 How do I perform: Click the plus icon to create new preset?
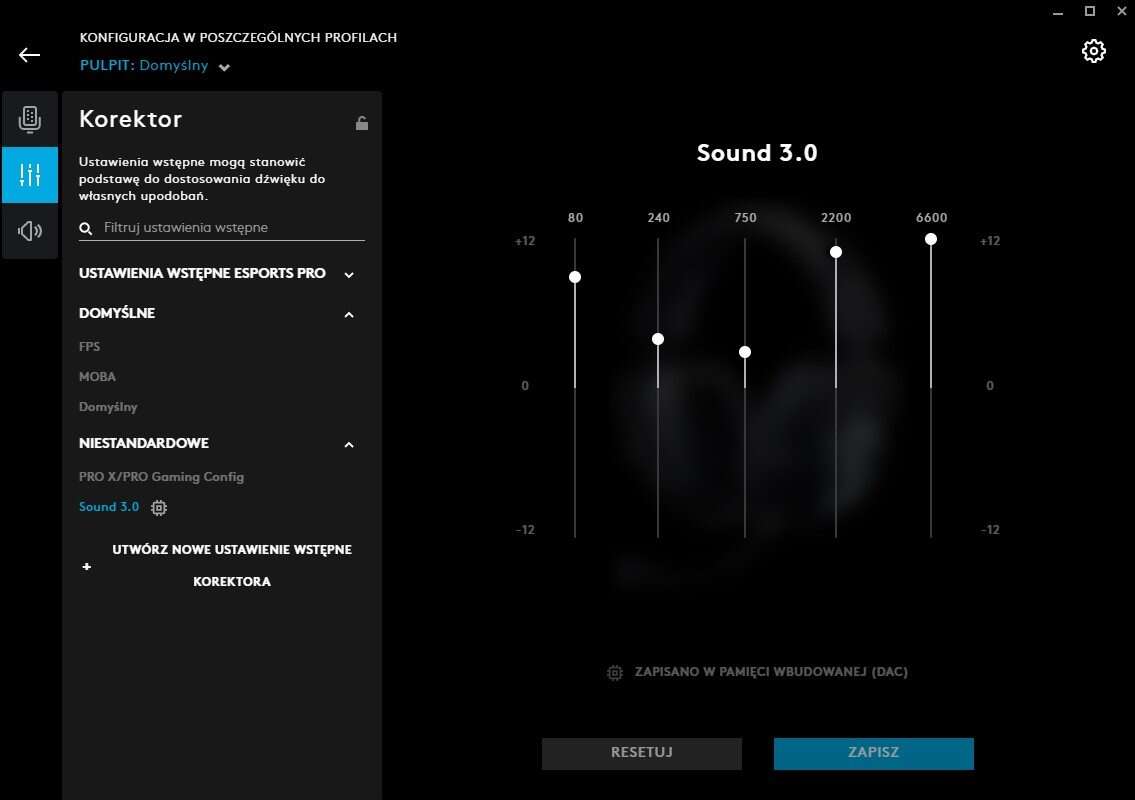coord(87,567)
